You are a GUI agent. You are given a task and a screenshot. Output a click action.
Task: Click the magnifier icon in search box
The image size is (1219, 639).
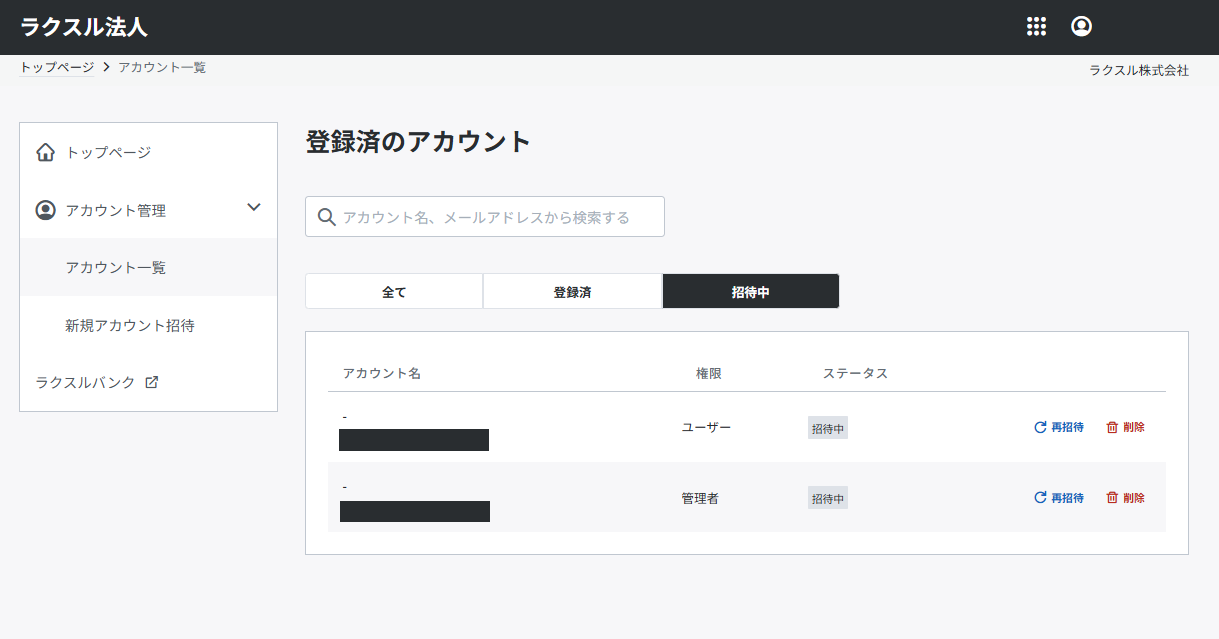click(x=326, y=217)
